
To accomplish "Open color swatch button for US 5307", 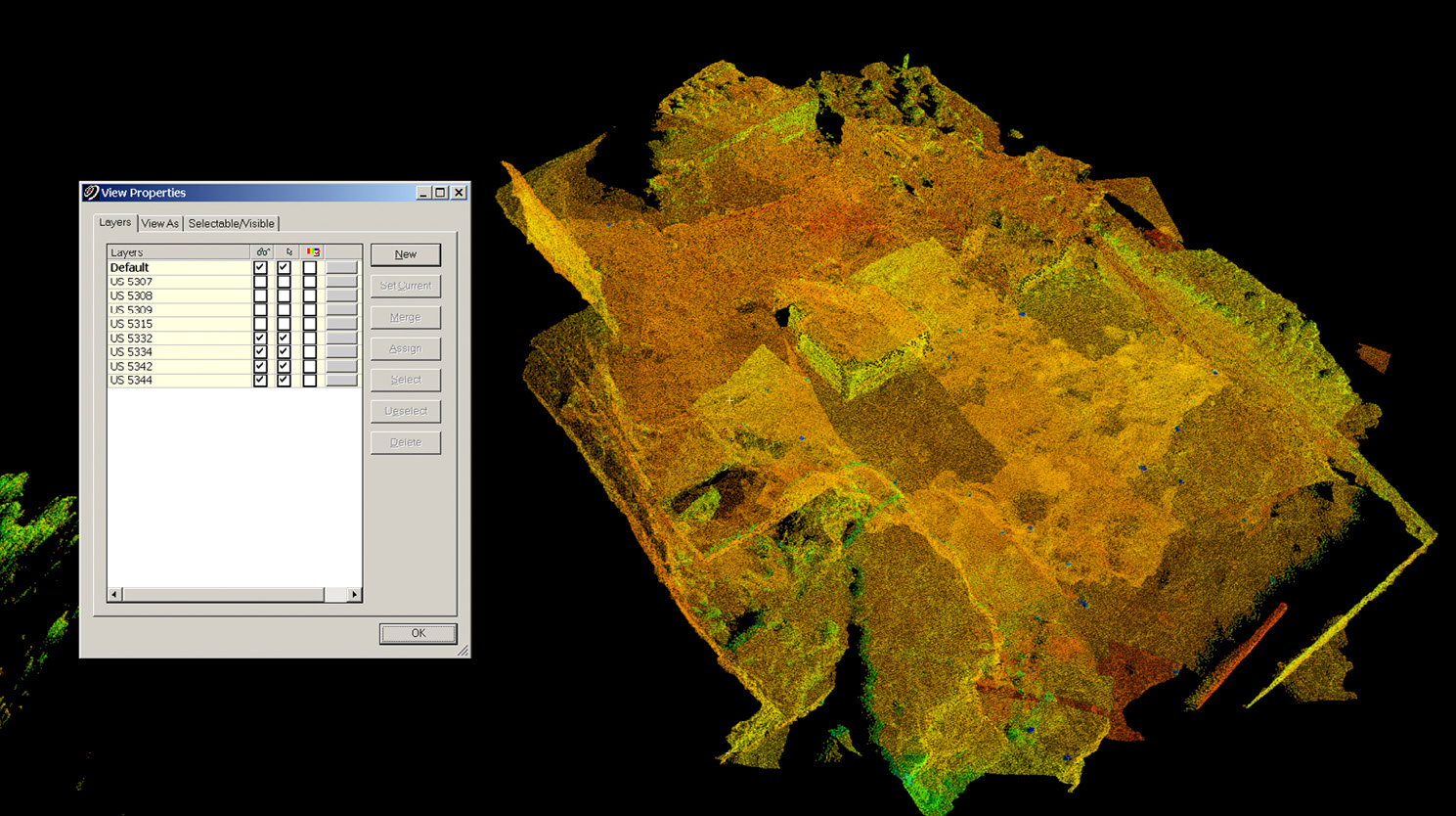I will click(x=341, y=282).
